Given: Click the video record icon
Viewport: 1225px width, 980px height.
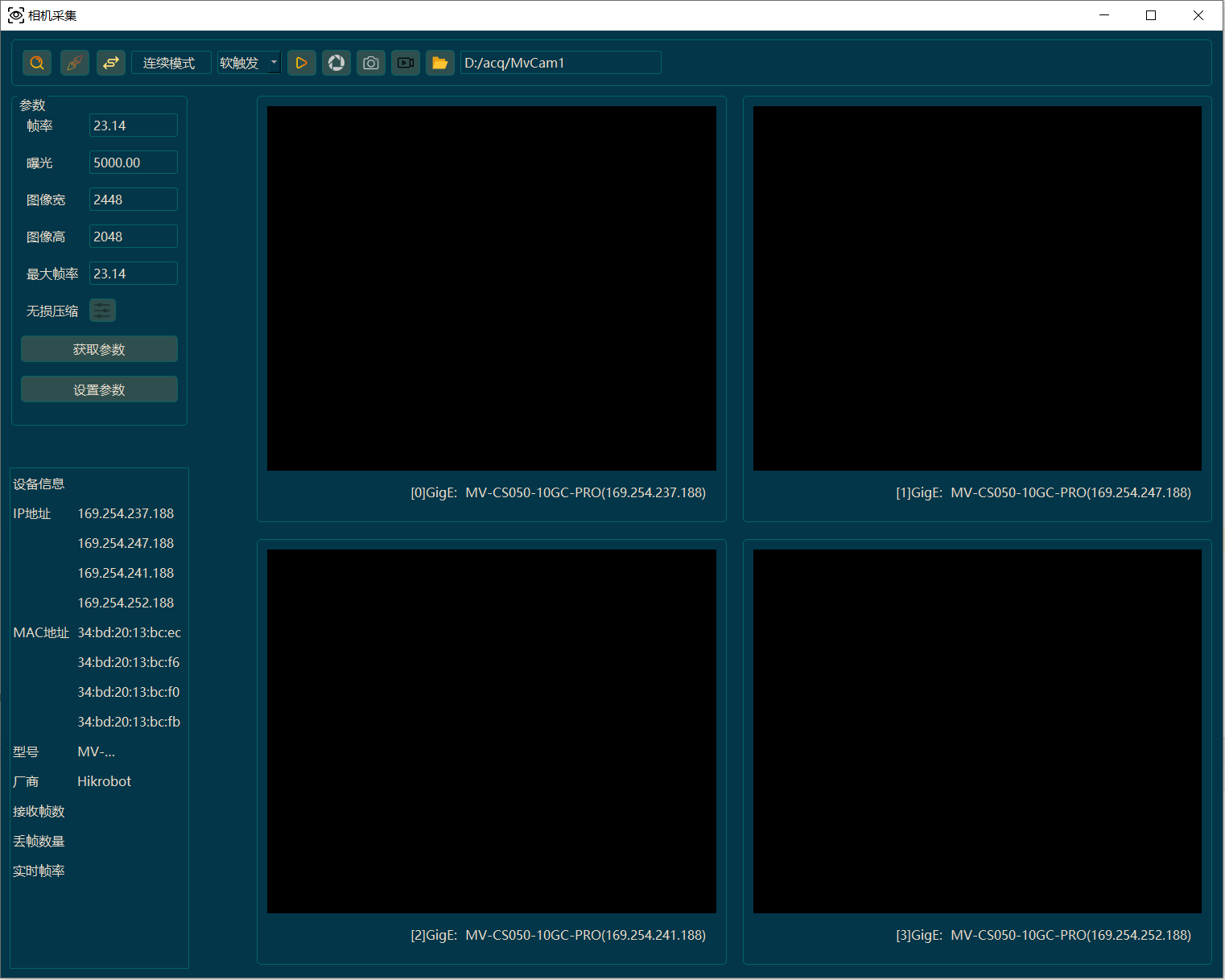Looking at the screenshot, I should pos(406,63).
